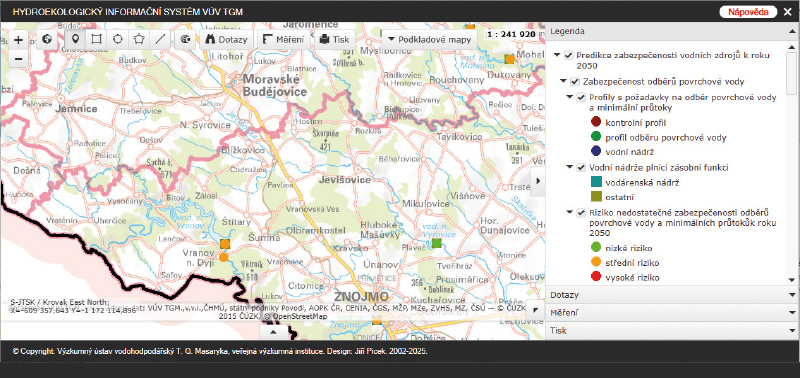Select the rectangle selection tool
This screenshot has width=800, height=378.
tap(96, 39)
